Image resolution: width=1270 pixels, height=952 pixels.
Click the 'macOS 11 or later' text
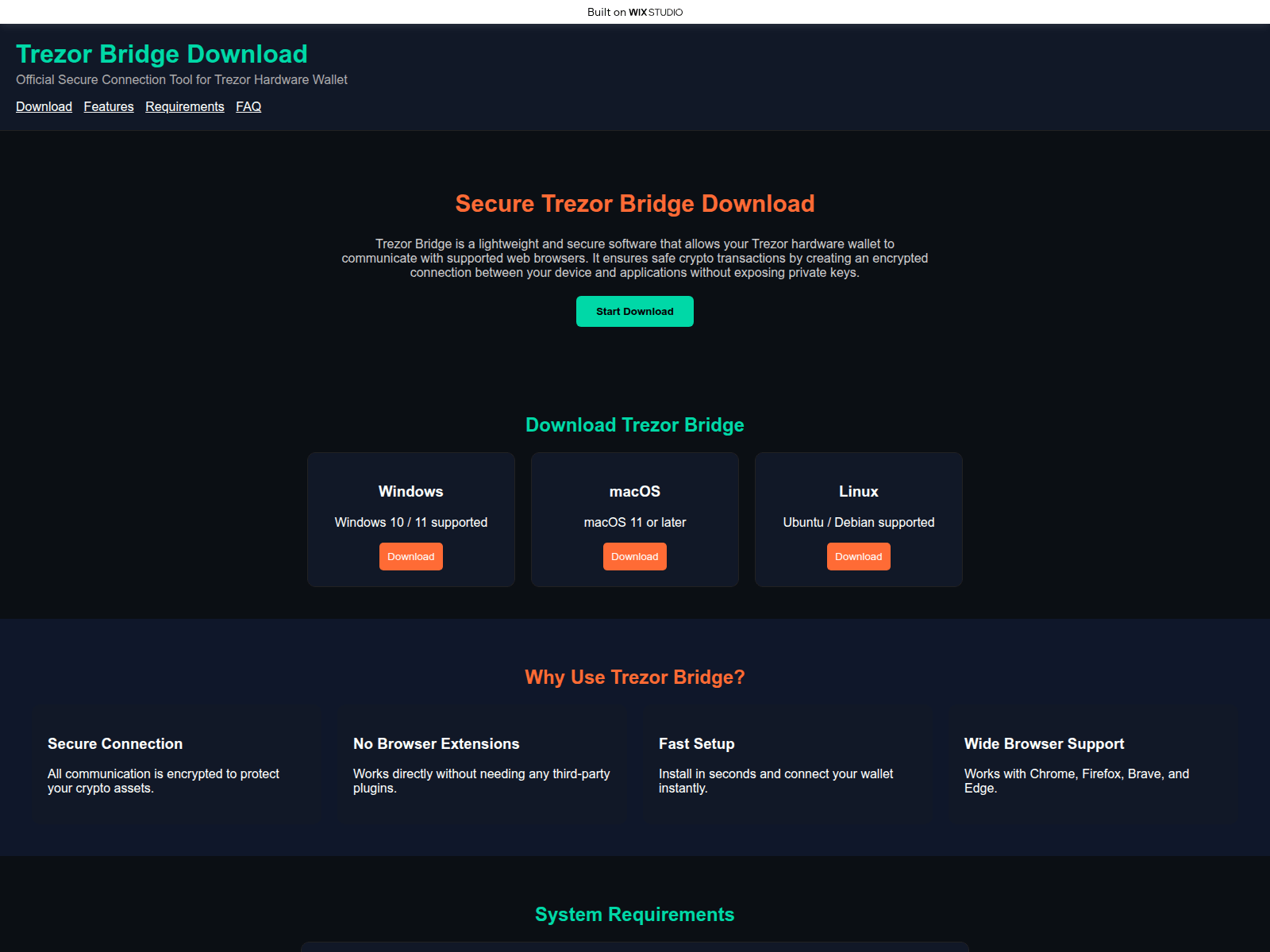point(634,522)
